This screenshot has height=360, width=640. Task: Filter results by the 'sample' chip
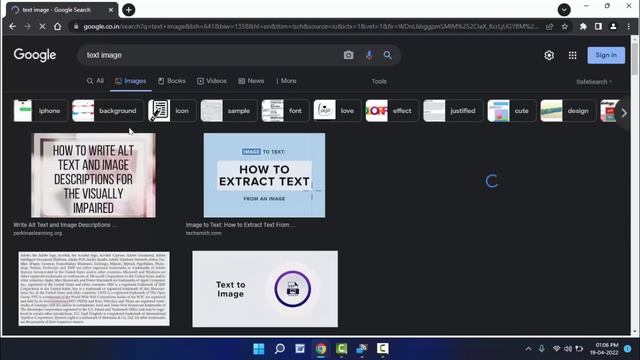229,111
